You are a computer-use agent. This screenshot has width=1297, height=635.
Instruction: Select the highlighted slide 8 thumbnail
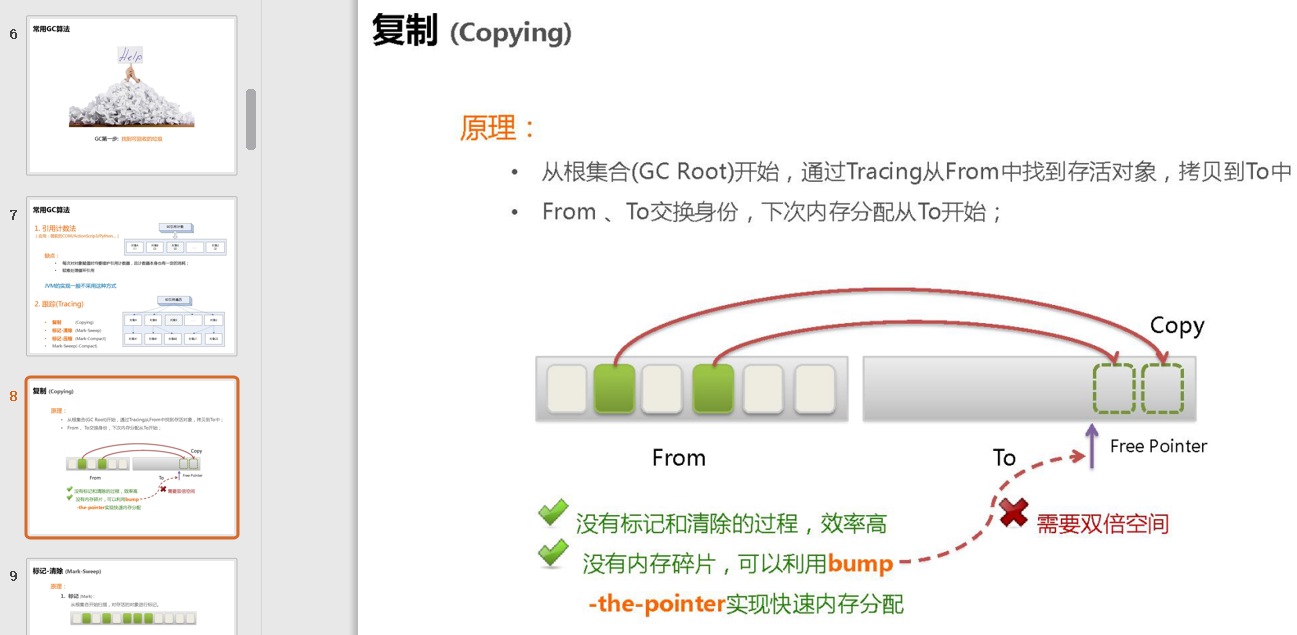(132, 457)
